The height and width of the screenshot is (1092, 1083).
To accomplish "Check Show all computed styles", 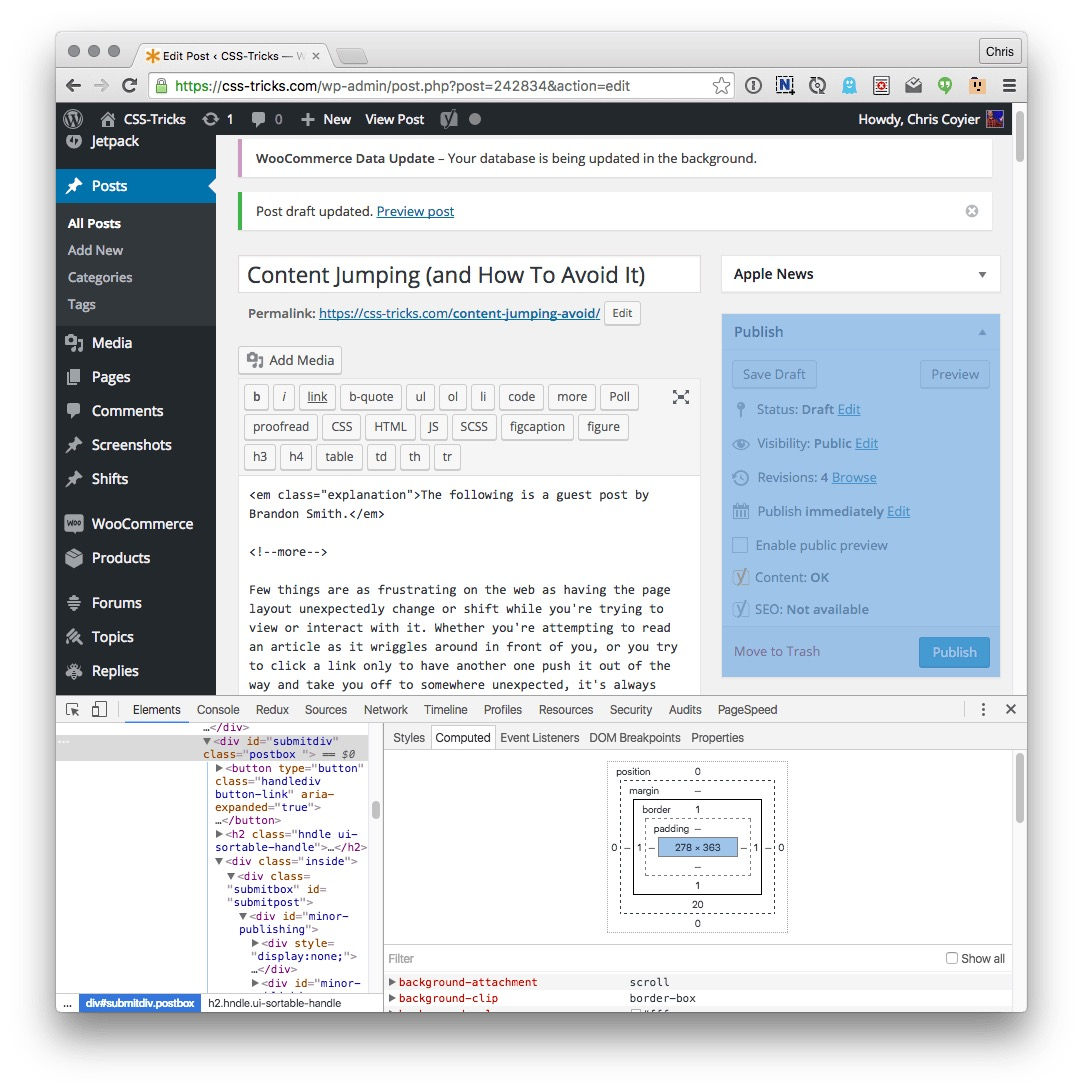I will pos(951,958).
